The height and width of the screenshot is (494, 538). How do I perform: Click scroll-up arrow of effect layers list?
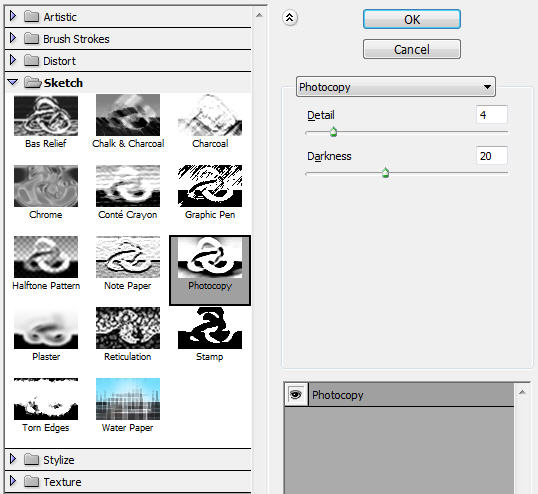tap(522, 392)
